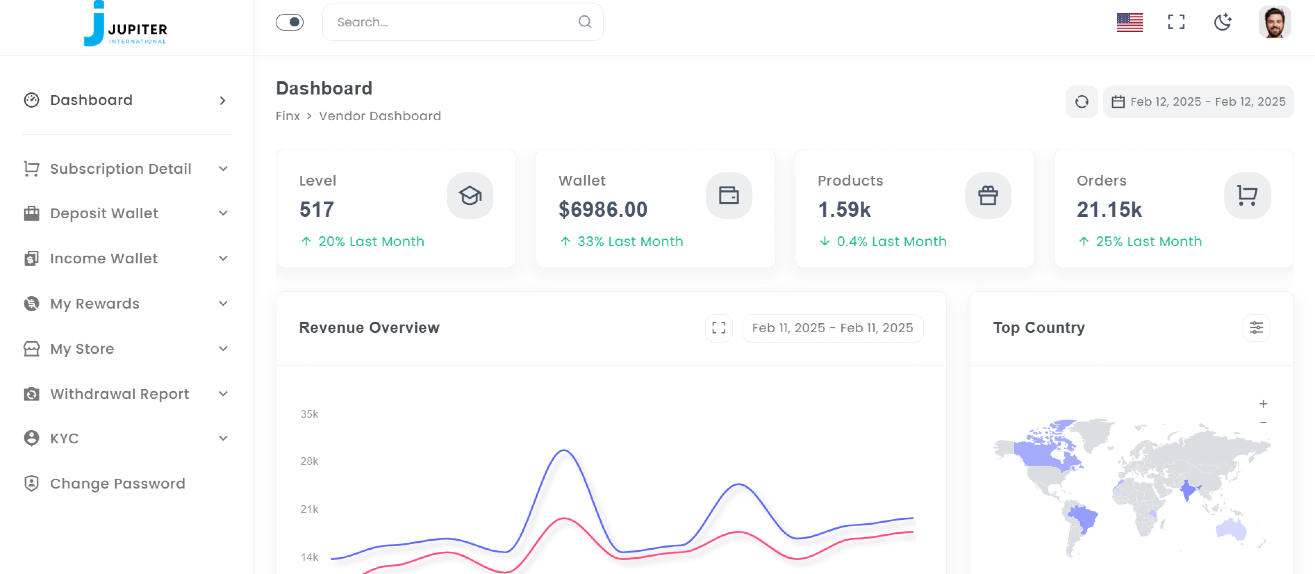The image size is (1315, 574).
Task: Click the Orders shopping cart icon
Action: (x=1247, y=196)
